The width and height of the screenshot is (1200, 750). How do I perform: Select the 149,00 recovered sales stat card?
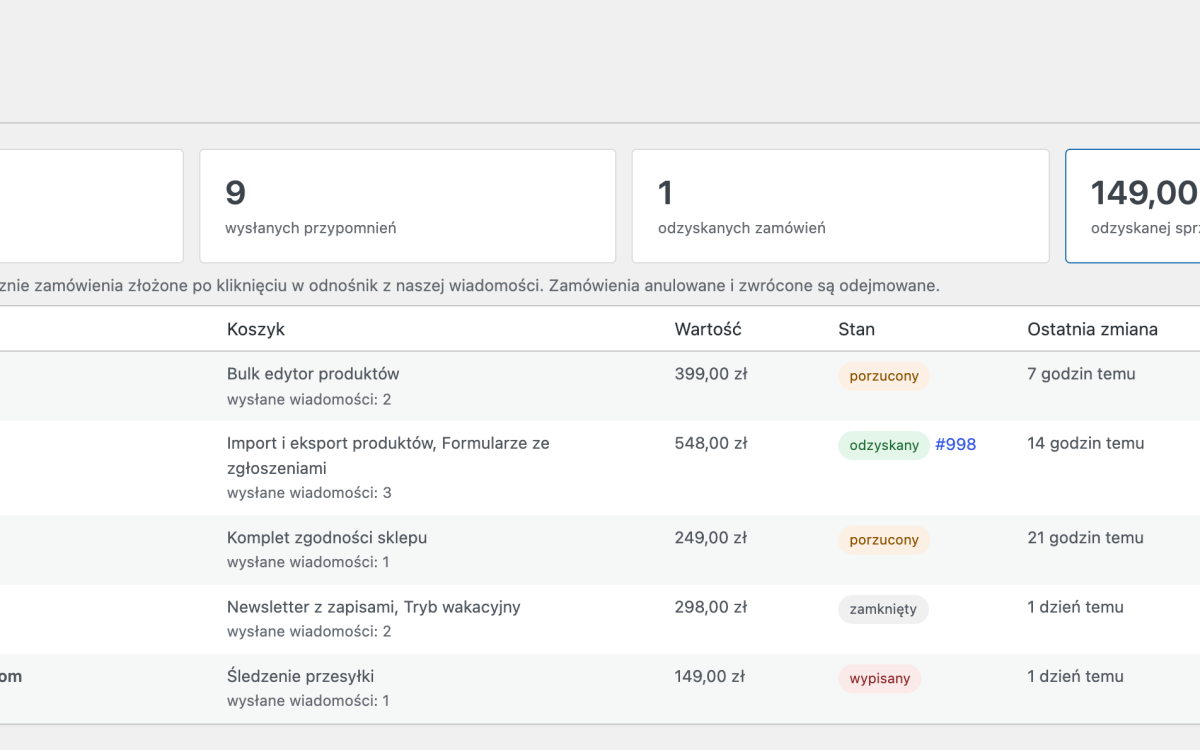point(1133,206)
